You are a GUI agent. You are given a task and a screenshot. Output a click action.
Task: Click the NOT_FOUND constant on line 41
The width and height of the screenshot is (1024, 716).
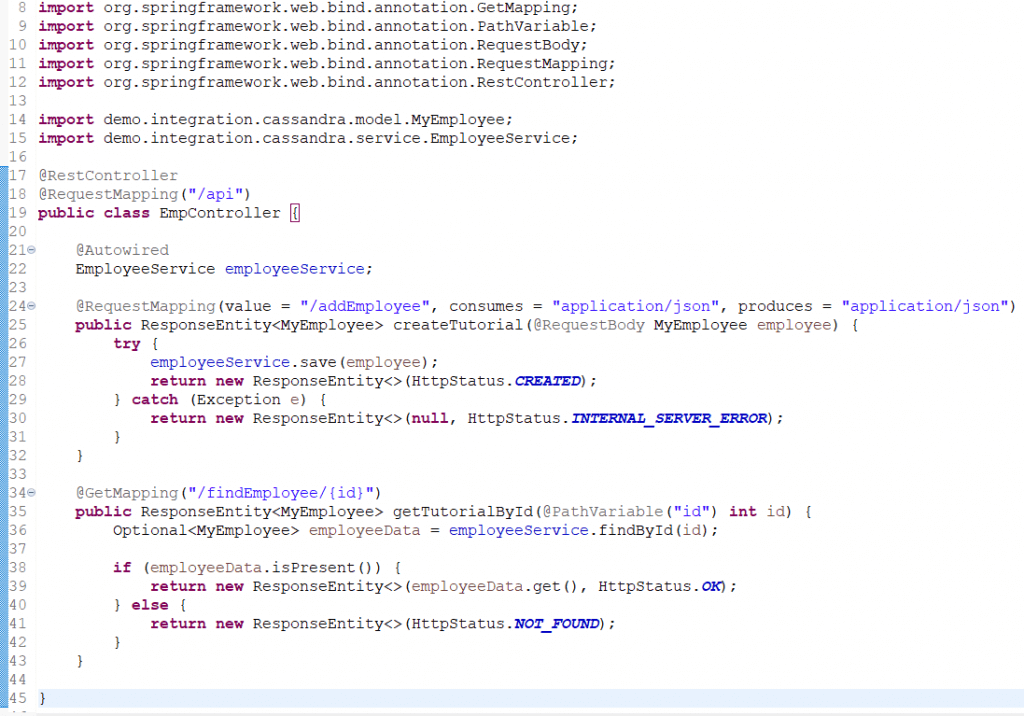click(556, 624)
